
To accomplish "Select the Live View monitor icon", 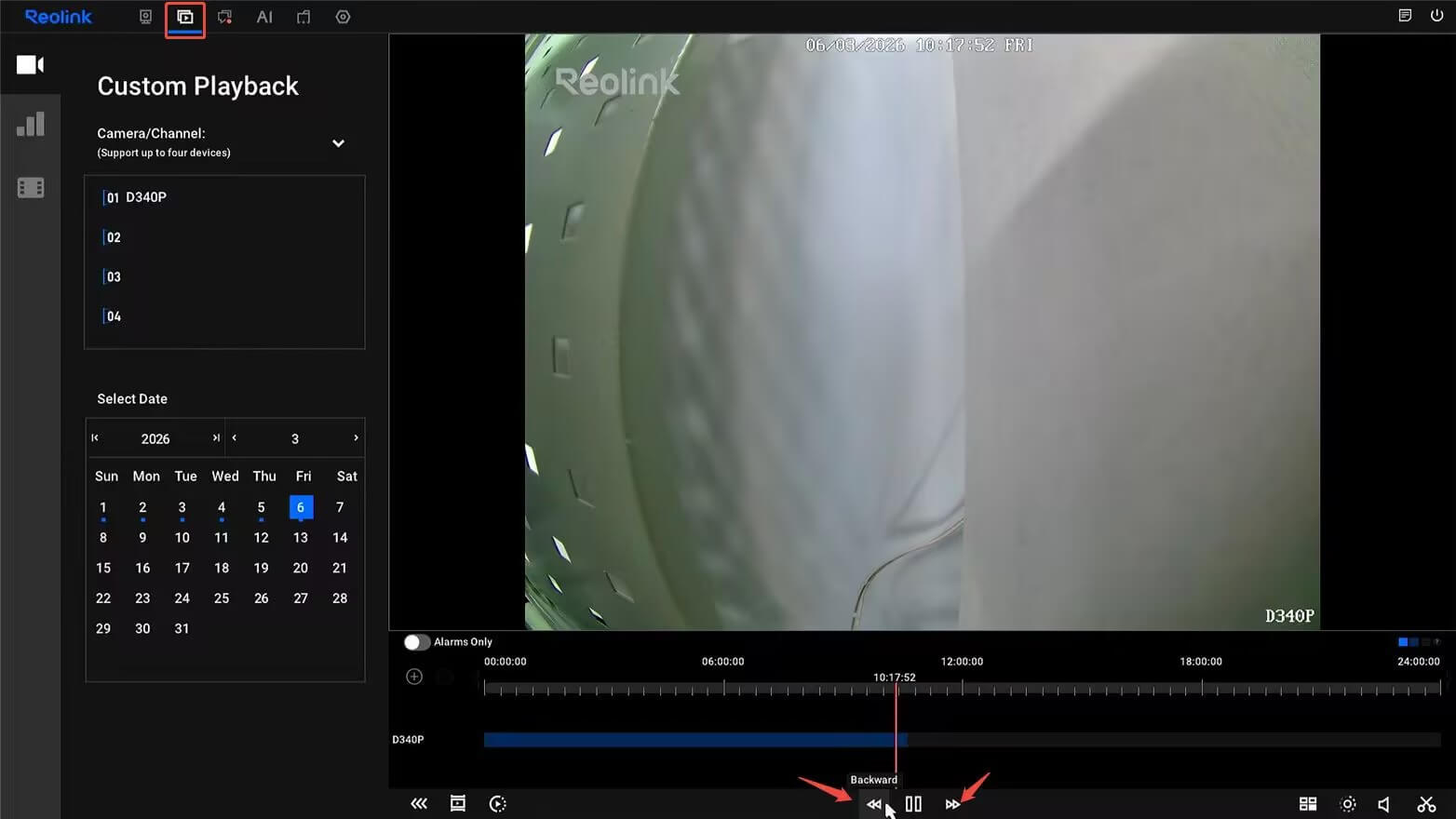I will pos(145,17).
